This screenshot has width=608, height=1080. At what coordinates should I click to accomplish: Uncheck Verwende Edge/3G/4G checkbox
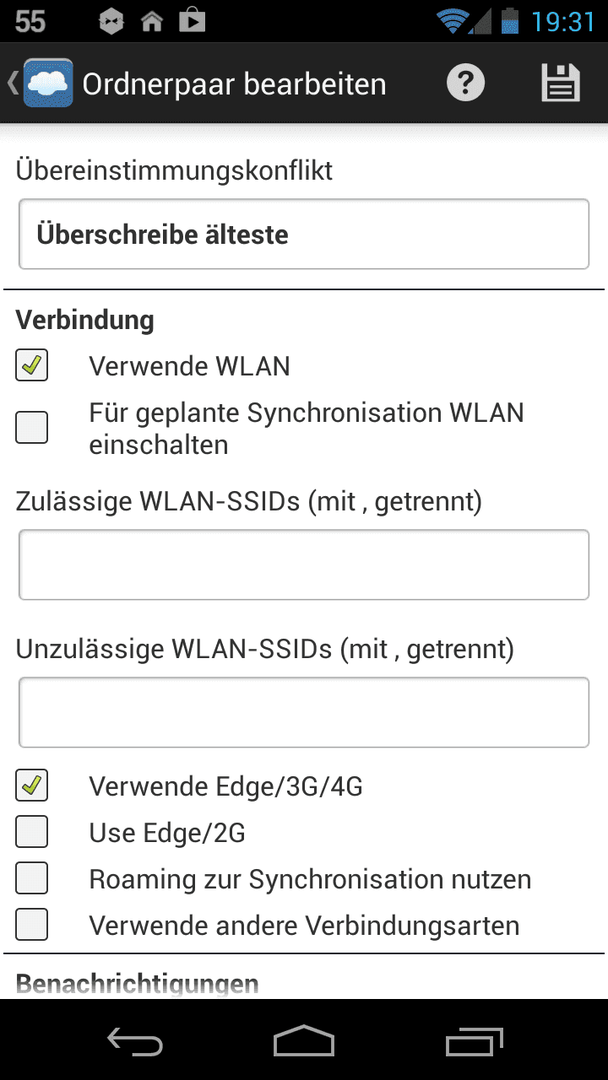(x=32, y=785)
